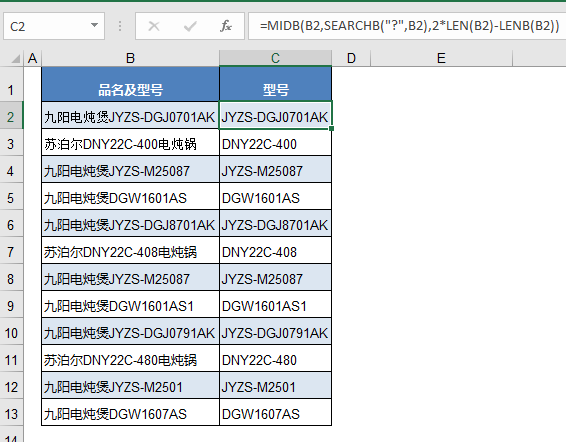This screenshot has height=442, width=566.
Task: Select cell C3 showing DNY22C-400
Action: pos(275,143)
